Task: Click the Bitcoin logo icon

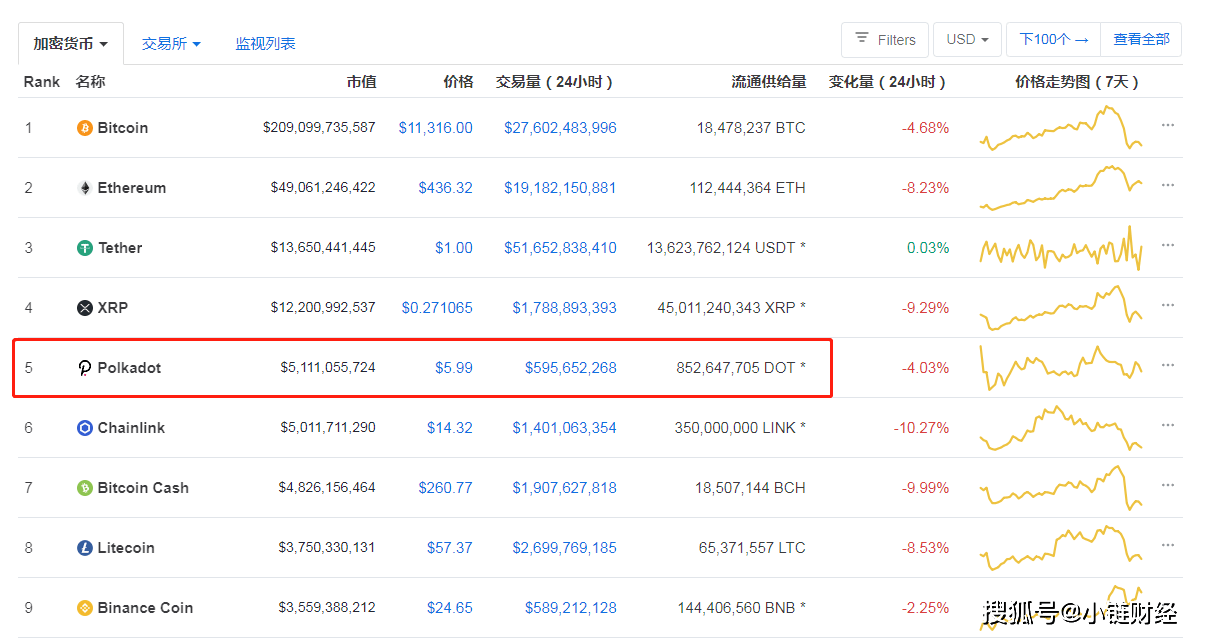Action: (x=85, y=128)
